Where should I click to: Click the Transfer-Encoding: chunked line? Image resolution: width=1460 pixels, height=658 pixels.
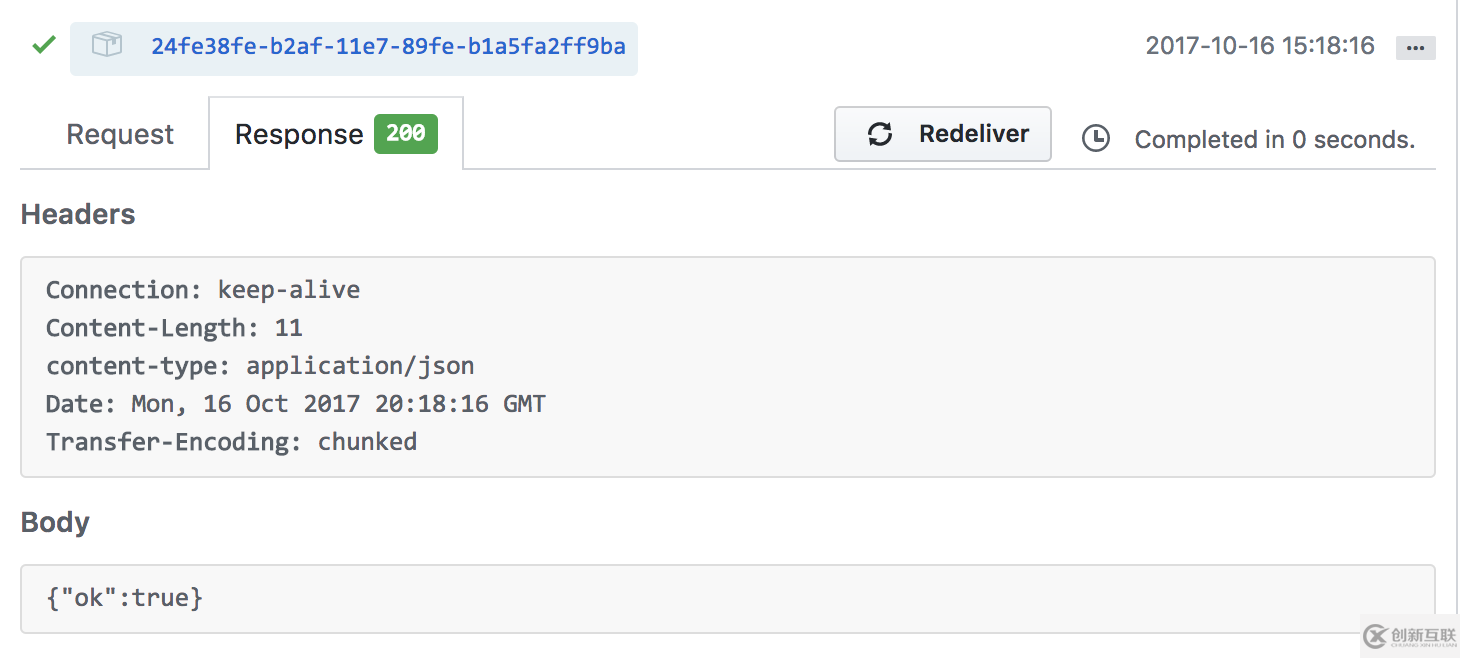(x=231, y=442)
